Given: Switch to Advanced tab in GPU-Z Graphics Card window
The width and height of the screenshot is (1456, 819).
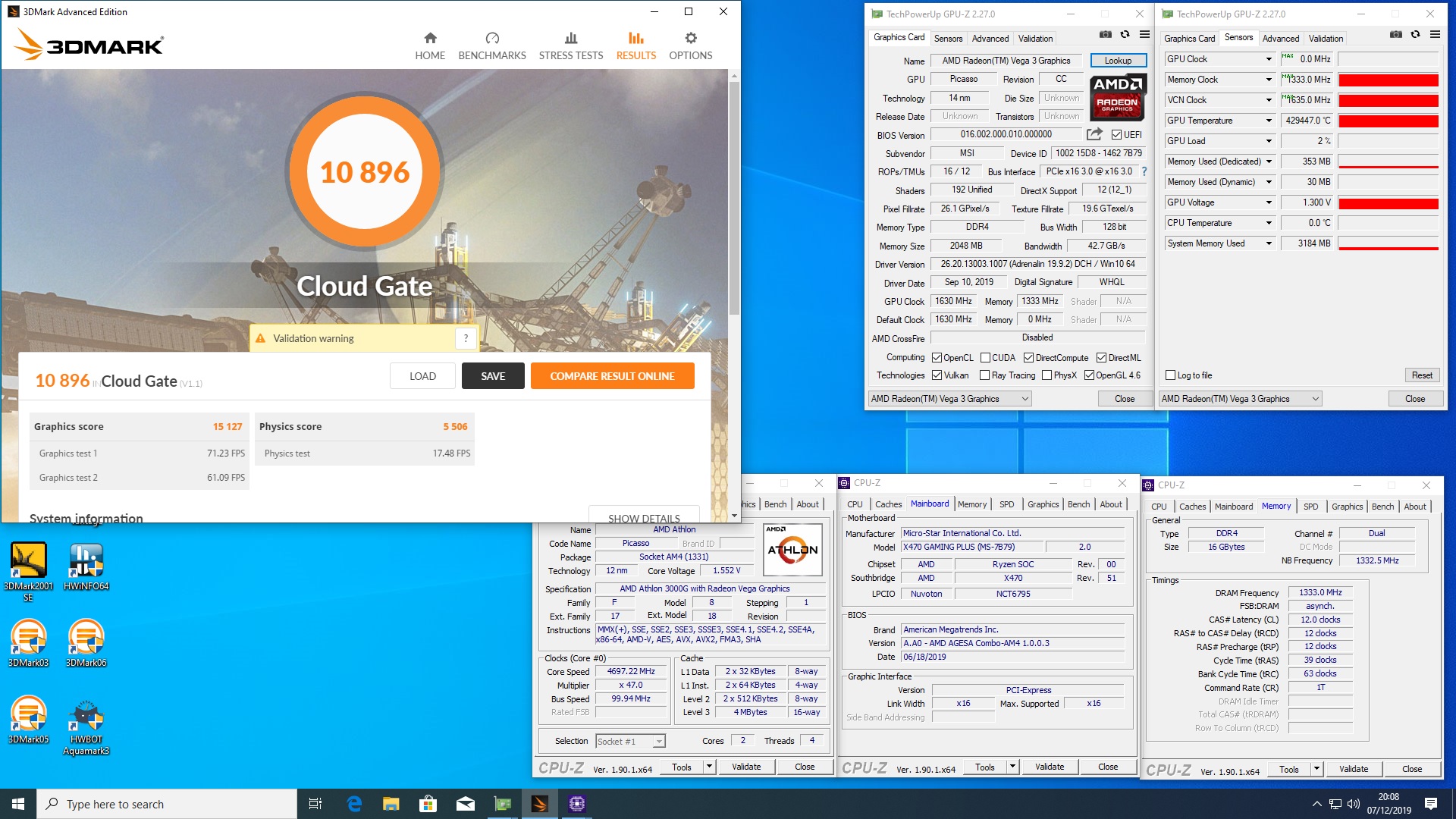Looking at the screenshot, I should [x=990, y=39].
